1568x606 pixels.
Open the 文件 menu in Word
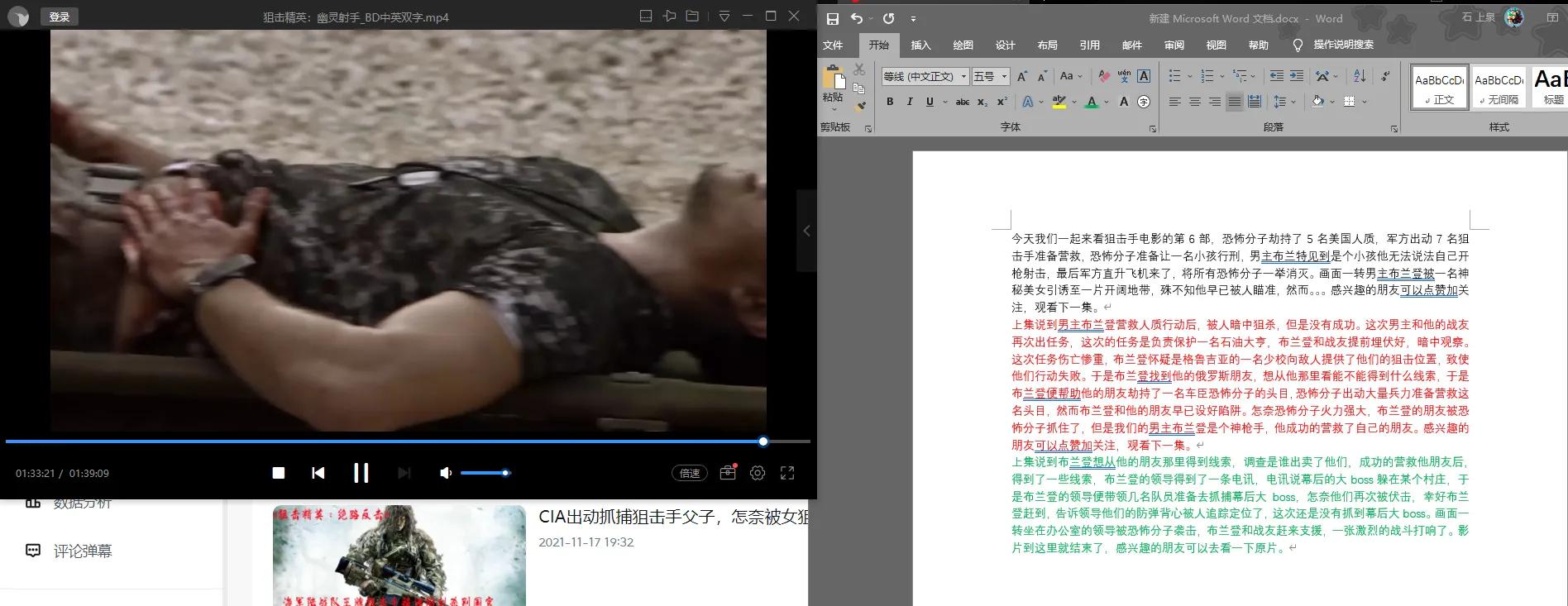tap(833, 45)
